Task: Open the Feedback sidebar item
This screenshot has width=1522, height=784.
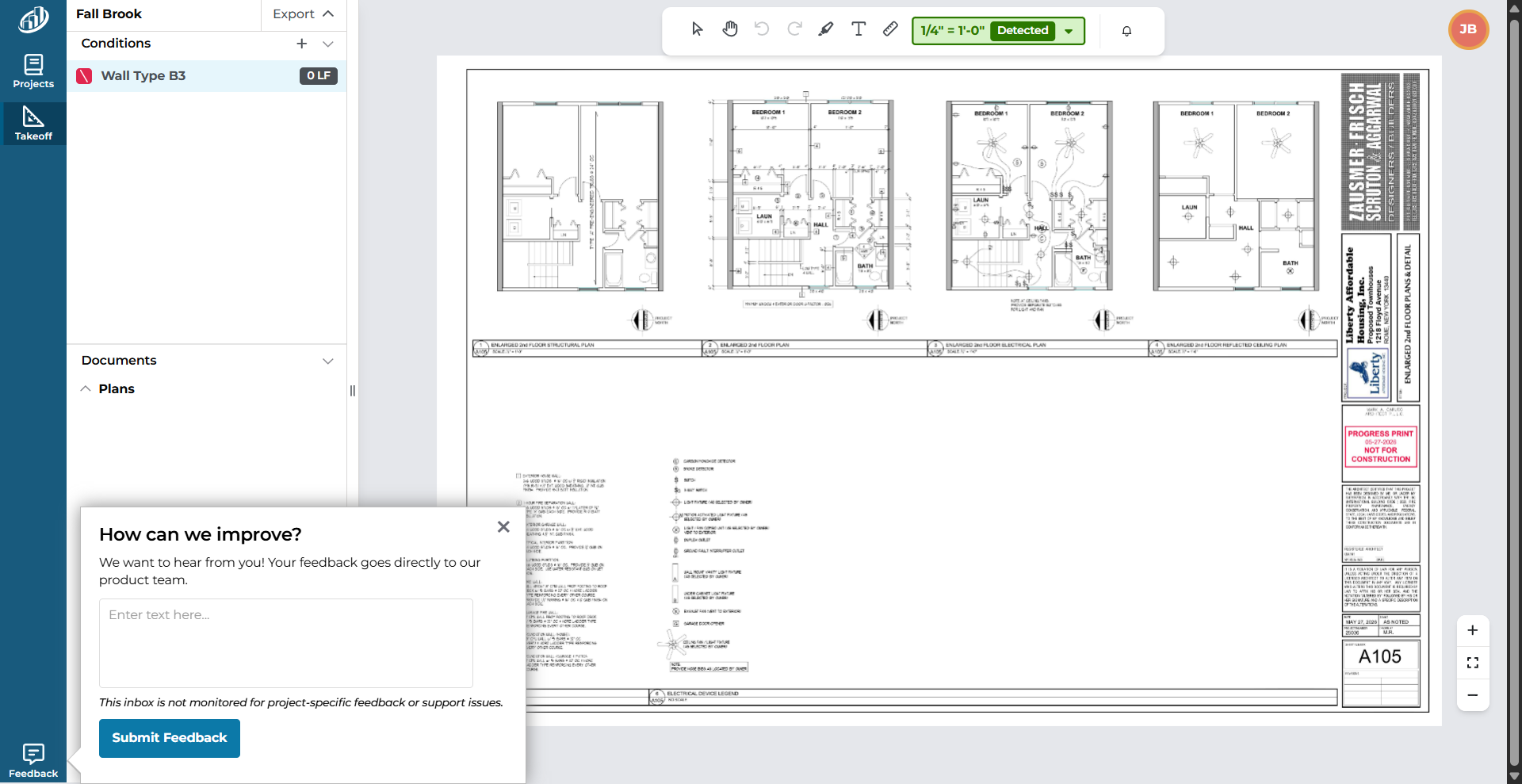Action: click(x=33, y=761)
